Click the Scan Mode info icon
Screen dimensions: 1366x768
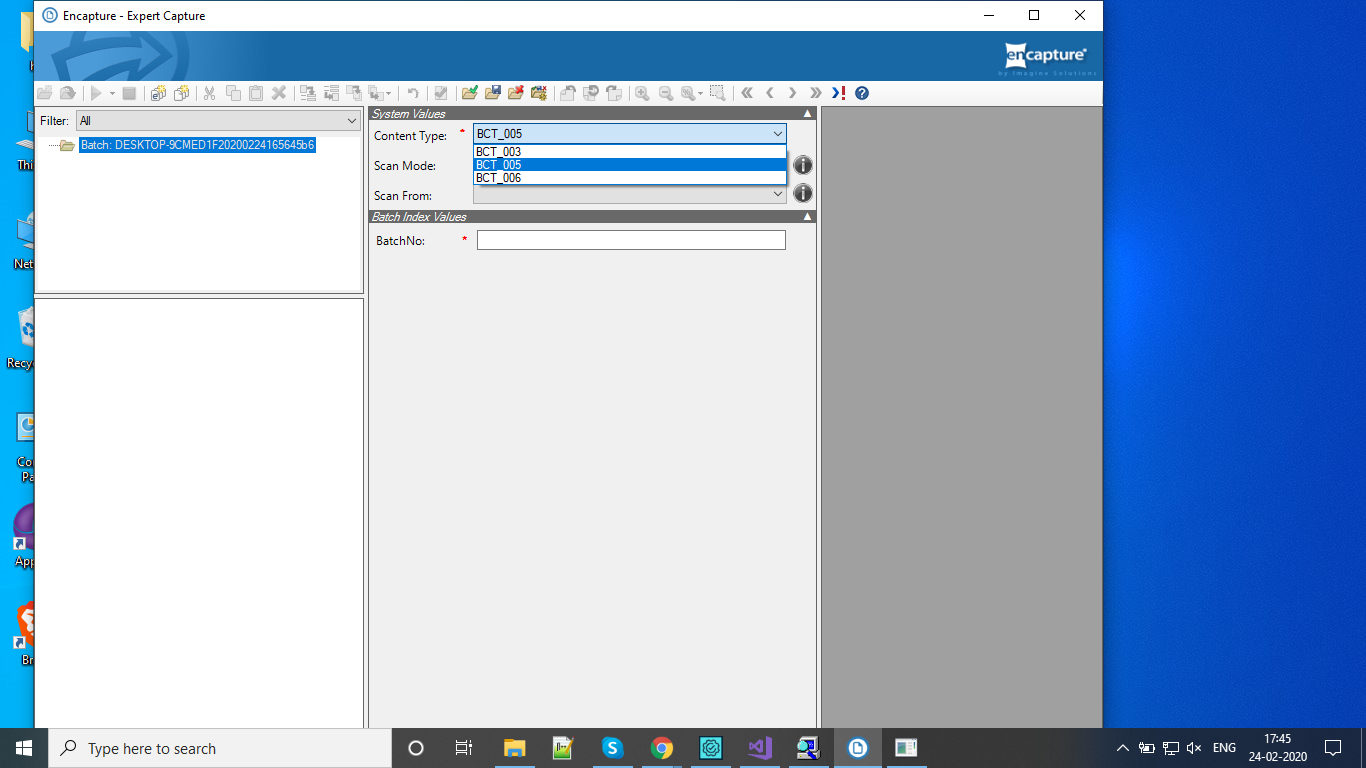803,164
